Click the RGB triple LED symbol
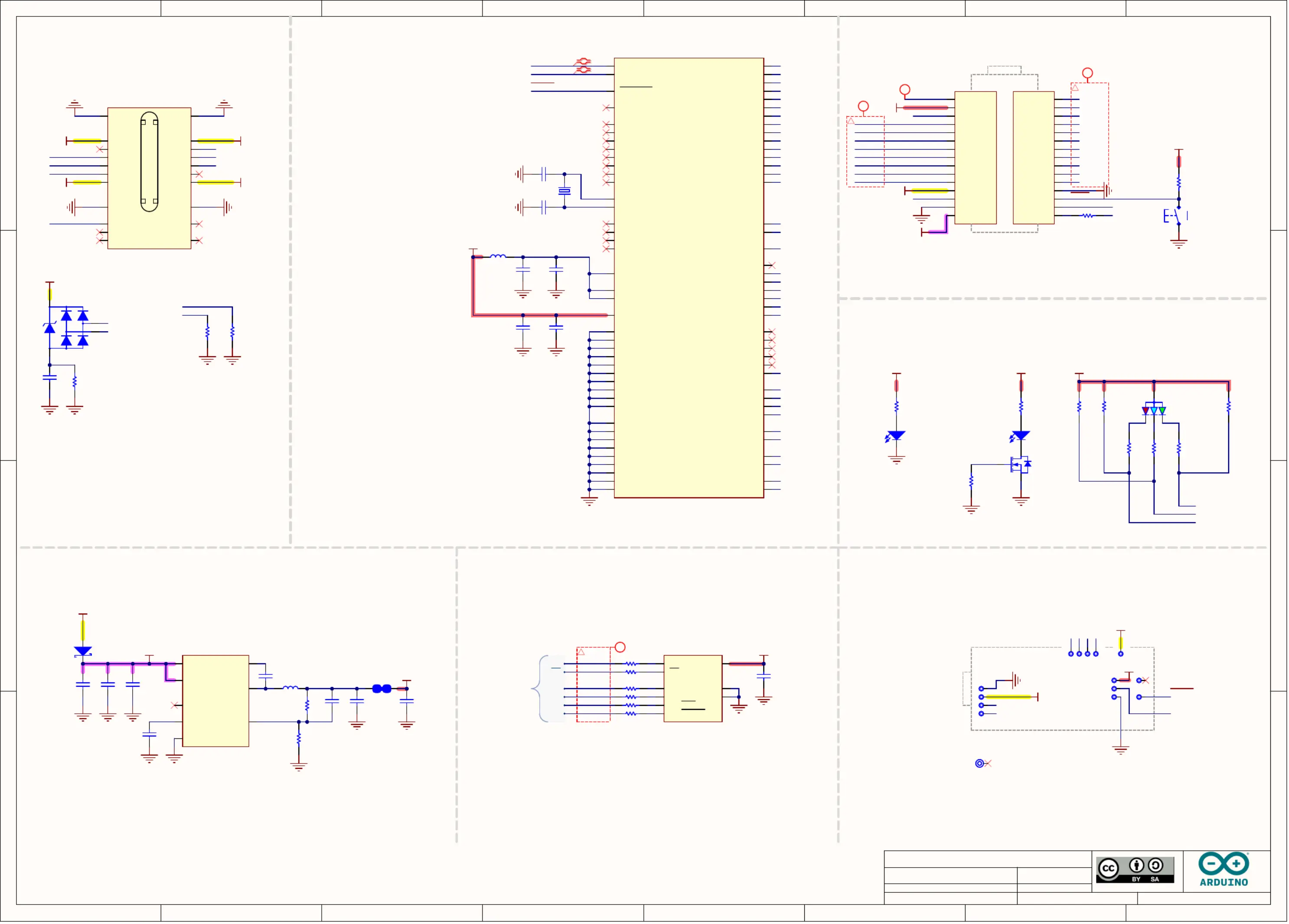The image size is (1289, 924). point(1154,409)
